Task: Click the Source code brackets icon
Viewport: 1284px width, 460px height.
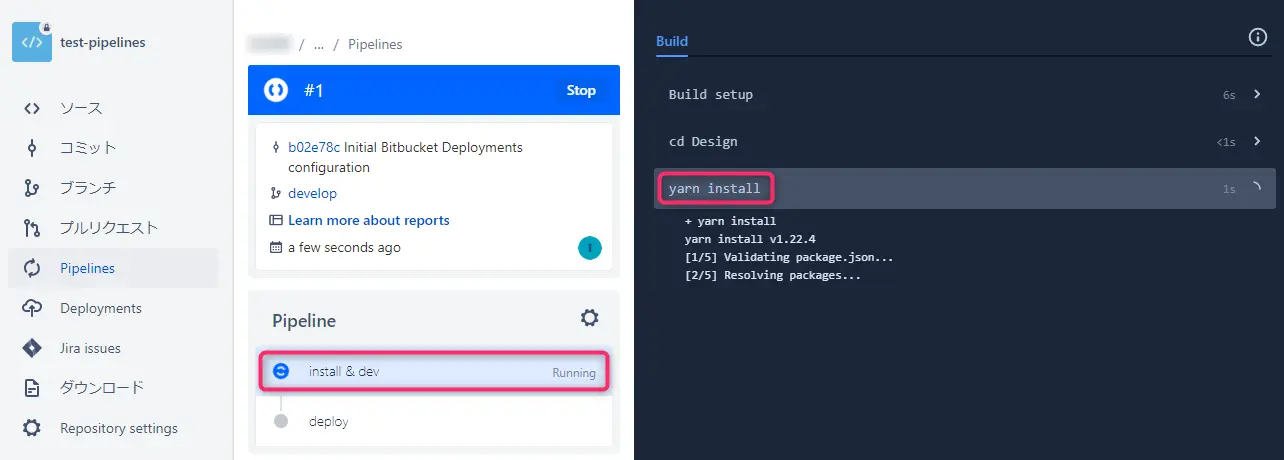Action: (x=32, y=108)
